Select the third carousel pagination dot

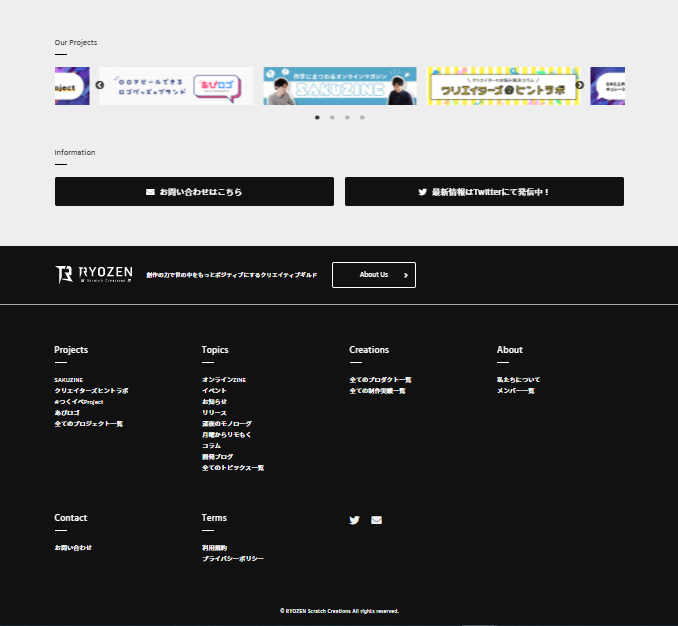pos(347,118)
